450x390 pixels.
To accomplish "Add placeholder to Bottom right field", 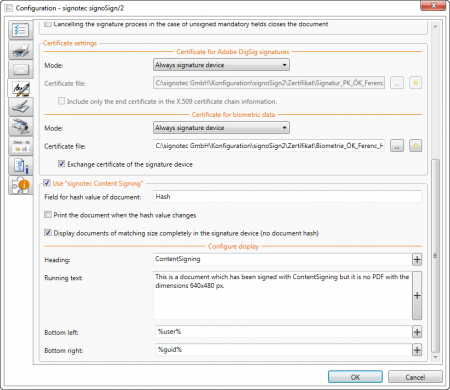I will (417, 350).
